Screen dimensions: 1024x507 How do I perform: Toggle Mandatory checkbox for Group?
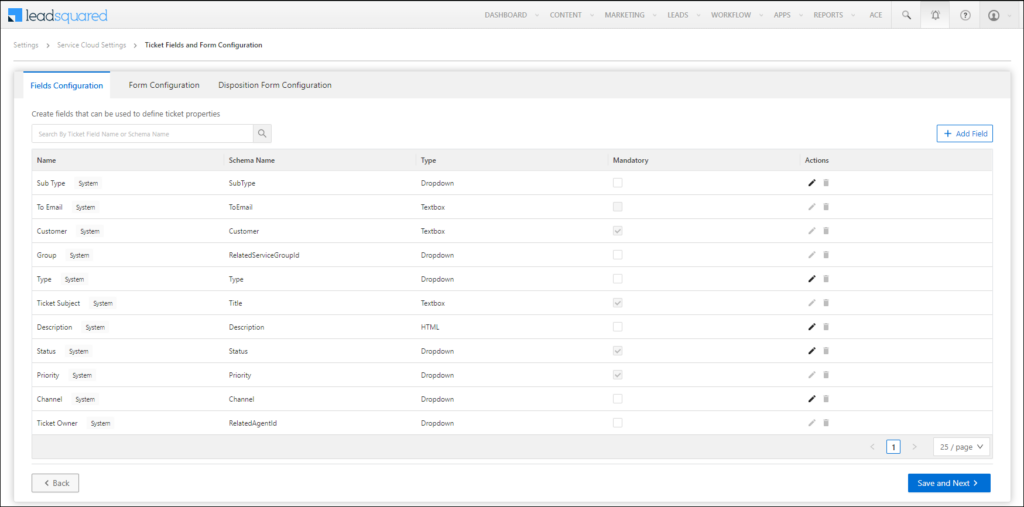coord(617,255)
